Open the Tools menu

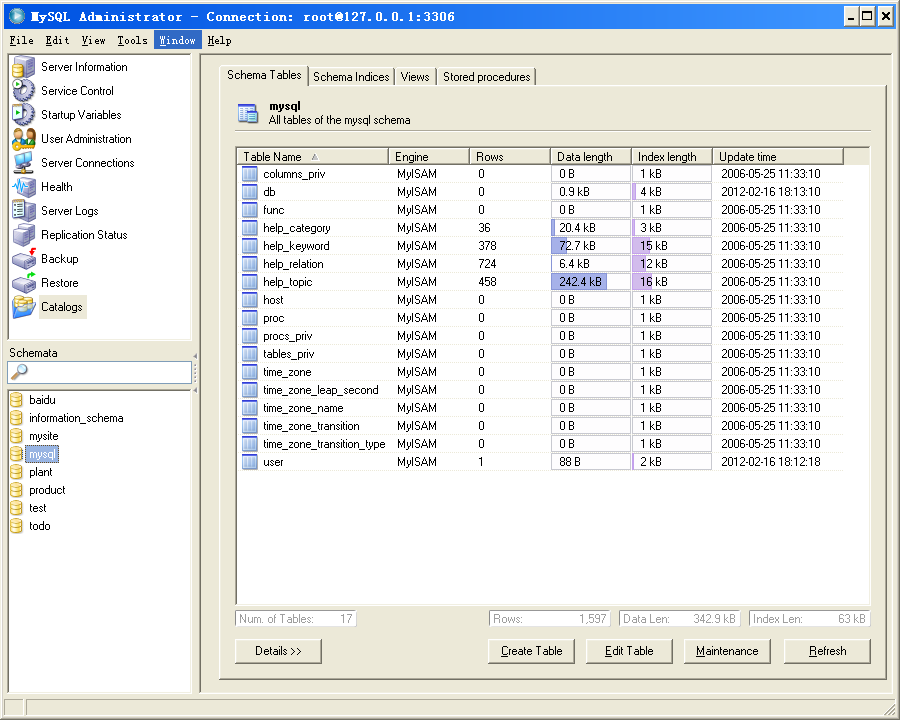click(133, 40)
